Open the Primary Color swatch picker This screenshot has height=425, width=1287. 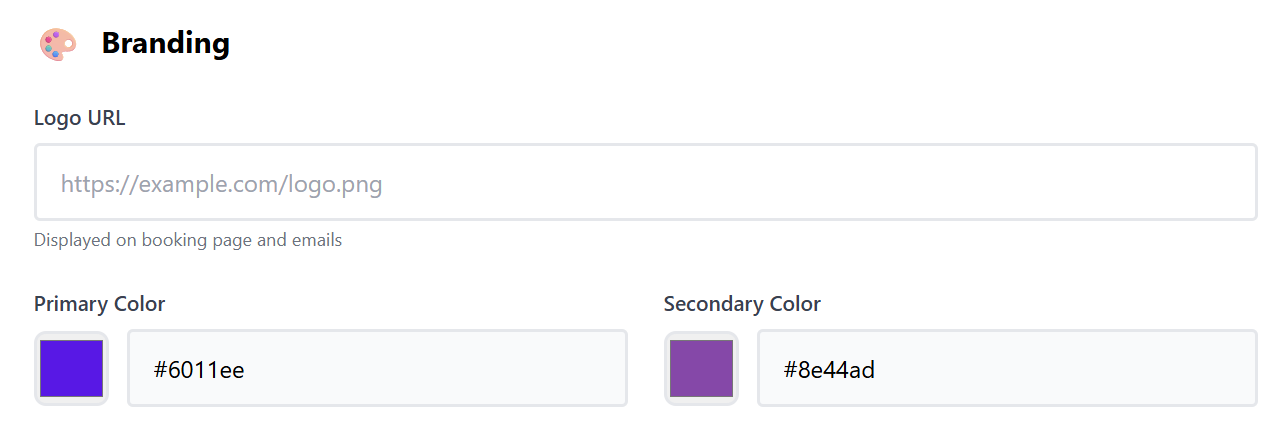point(71,368)
